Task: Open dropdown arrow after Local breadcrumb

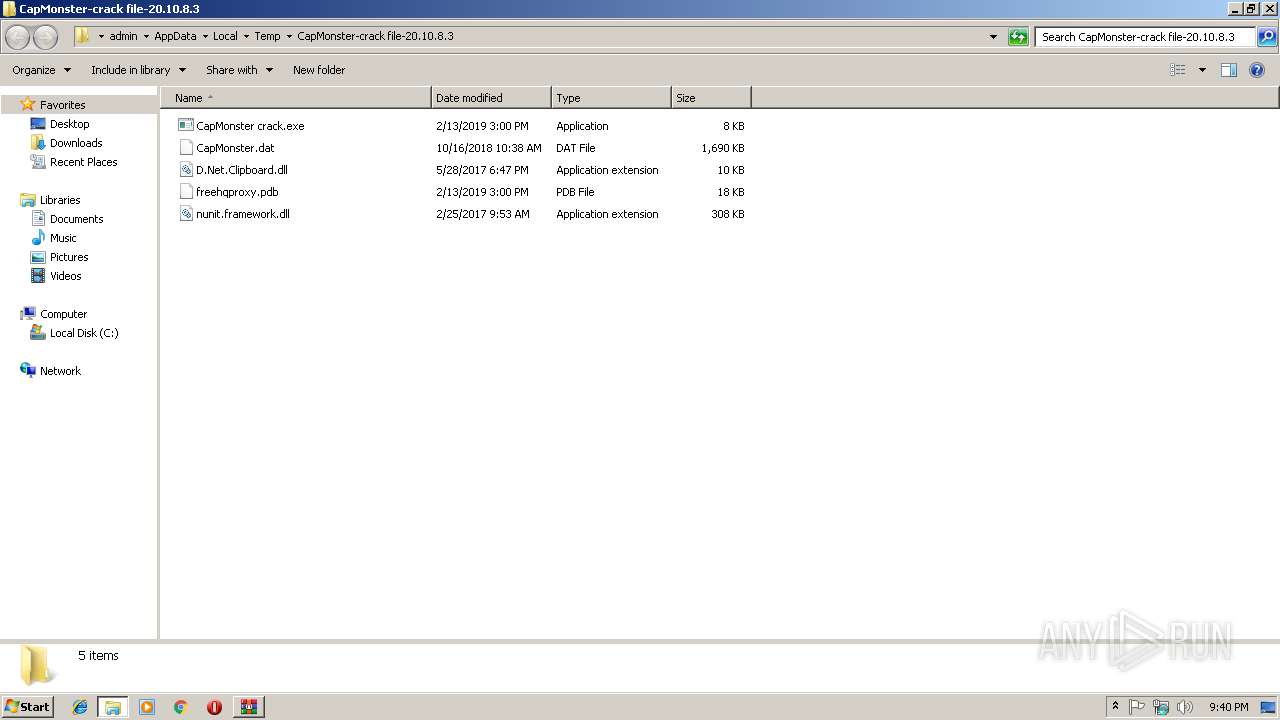Action: (x=246, y=37)
